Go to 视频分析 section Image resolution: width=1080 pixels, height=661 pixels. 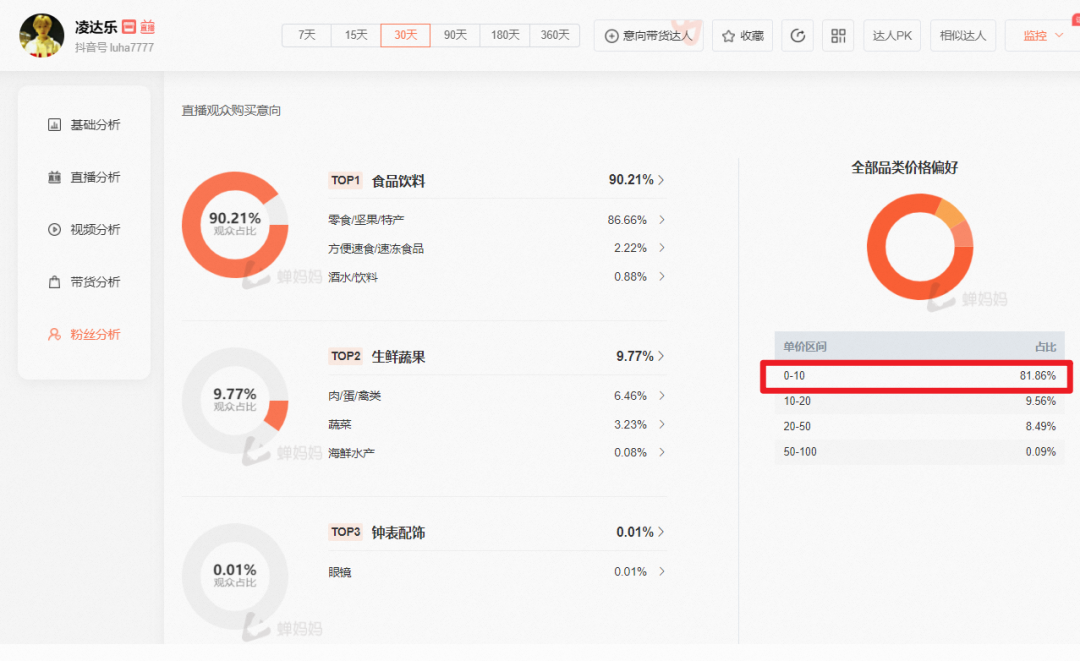click(84, 230)
